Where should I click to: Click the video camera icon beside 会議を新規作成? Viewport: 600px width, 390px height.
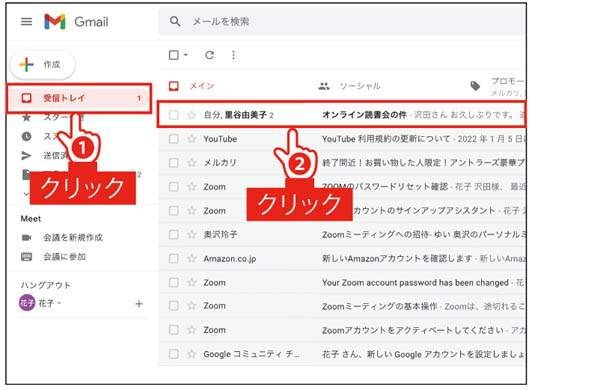click(x=26, y=238)
